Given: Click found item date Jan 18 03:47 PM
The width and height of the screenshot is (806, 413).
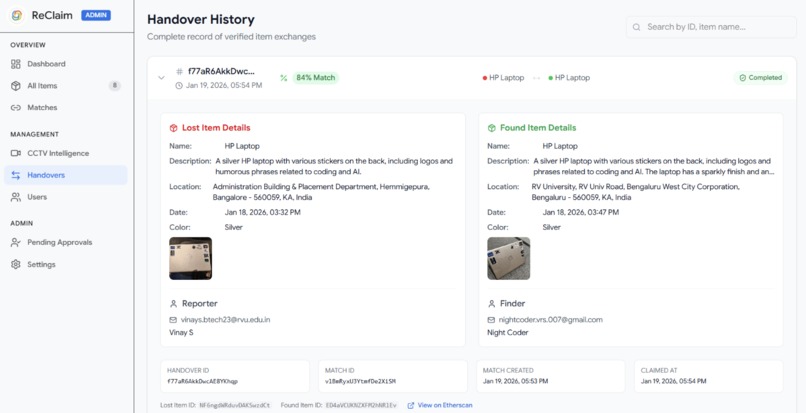Looking at the screenshot, I should (581, 212).
